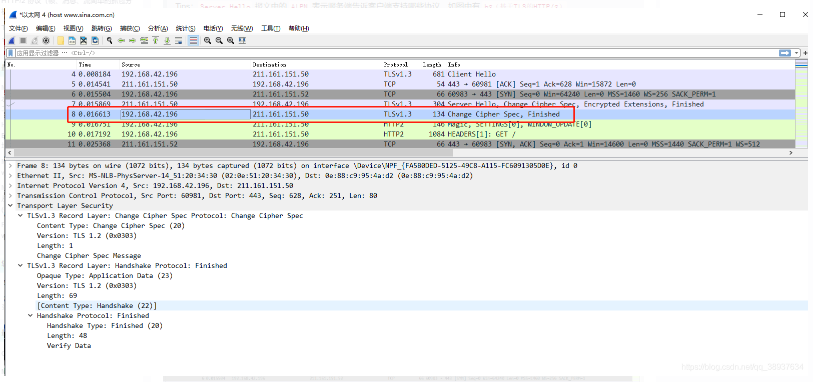Select the '[Content Type: Handshake (22)]' line
The height and width of the screenshot is (382, 813).
click(96, 306)
